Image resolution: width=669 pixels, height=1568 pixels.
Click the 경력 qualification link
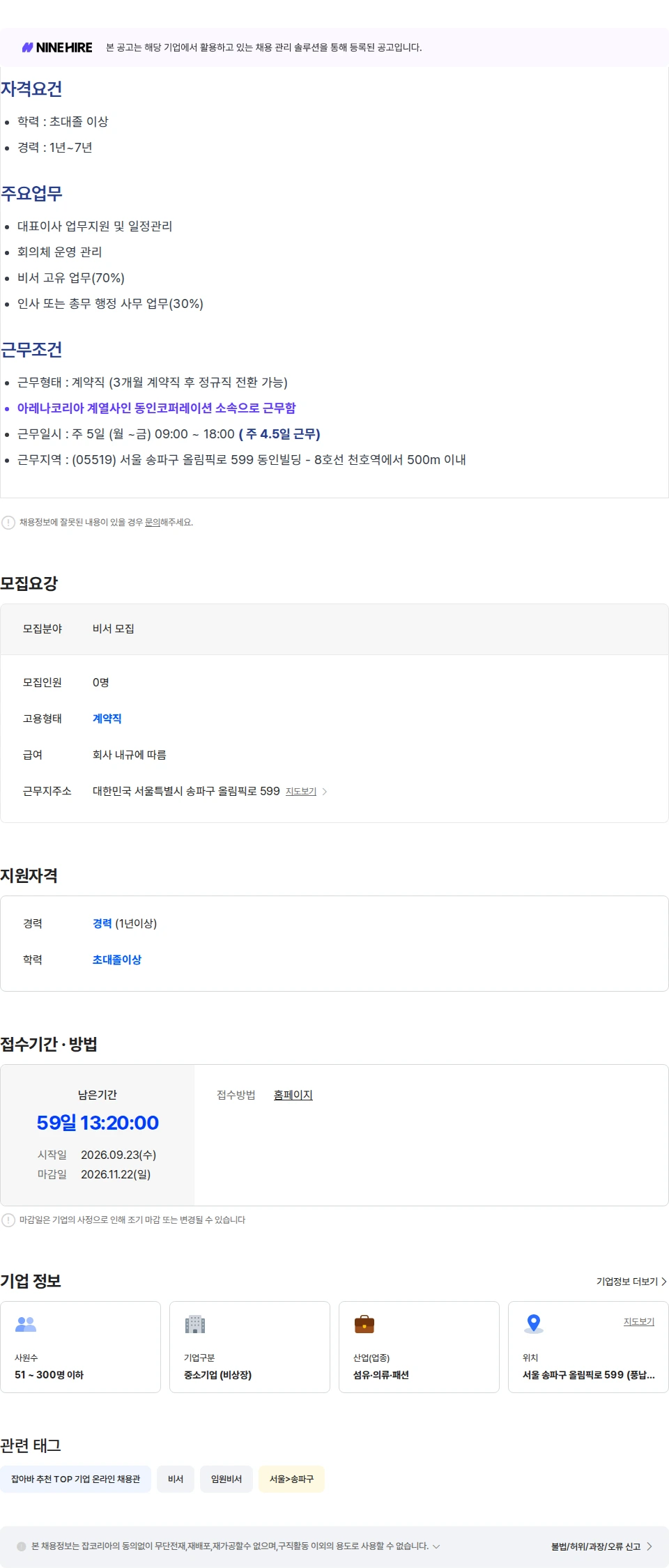point(102,923)
